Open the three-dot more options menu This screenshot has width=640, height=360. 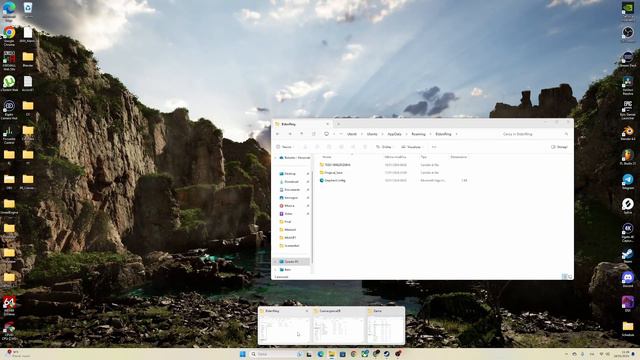(434, 147)
